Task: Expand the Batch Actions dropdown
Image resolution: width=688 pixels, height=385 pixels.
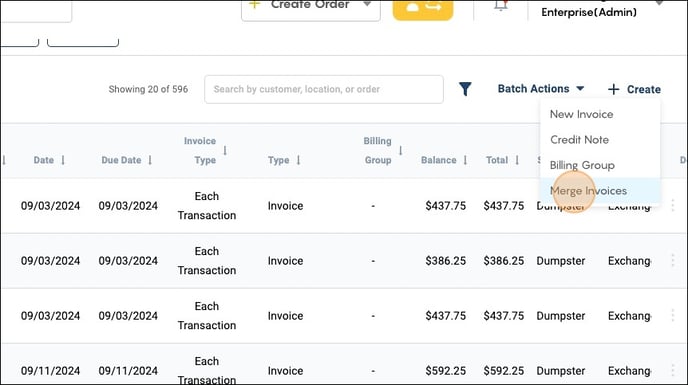Action: [541, 89]
